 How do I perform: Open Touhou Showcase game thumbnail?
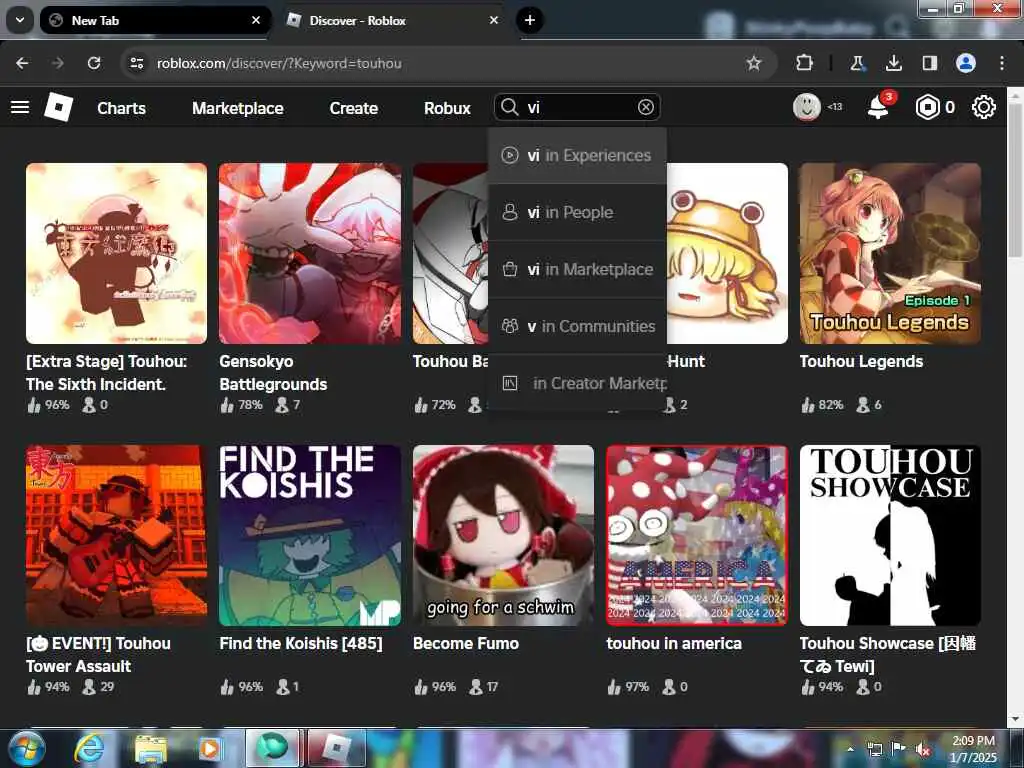tap(890, 536)
